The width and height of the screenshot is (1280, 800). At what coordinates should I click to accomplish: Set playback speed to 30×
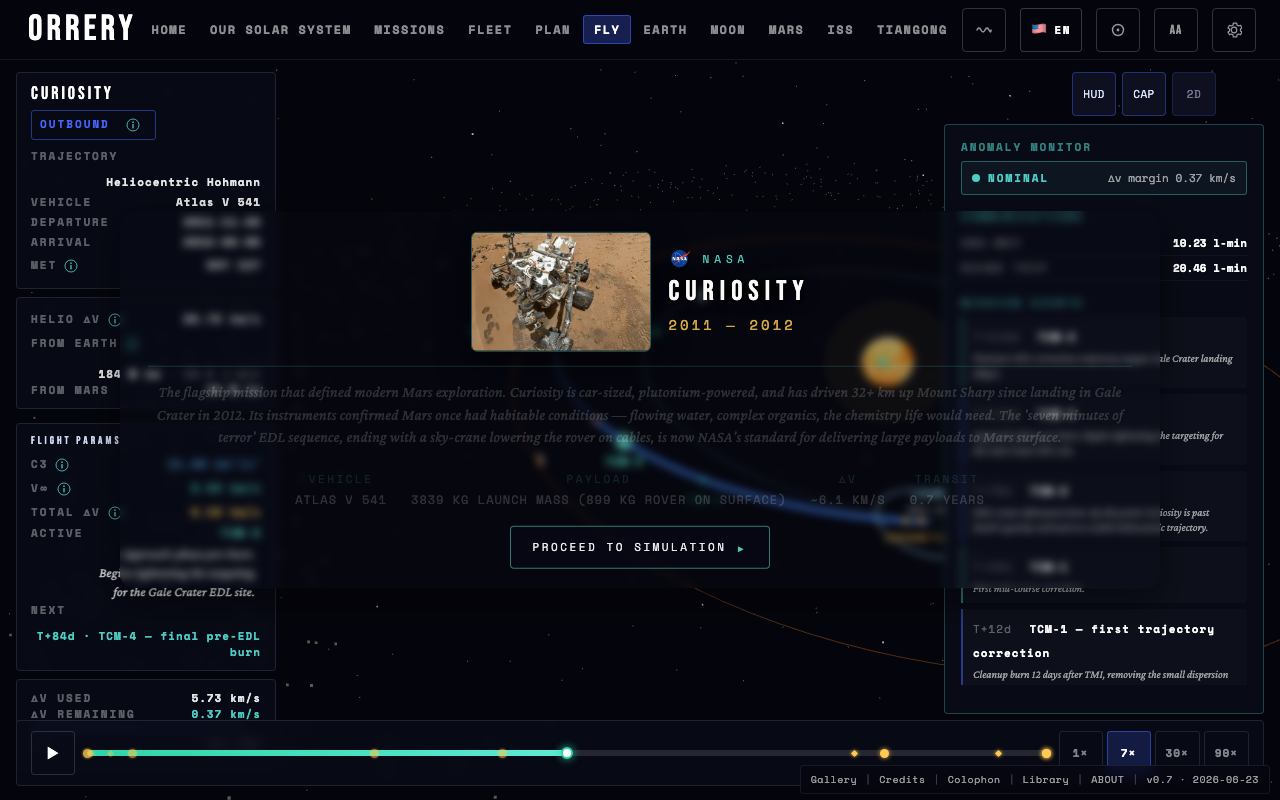(1177, 753)
